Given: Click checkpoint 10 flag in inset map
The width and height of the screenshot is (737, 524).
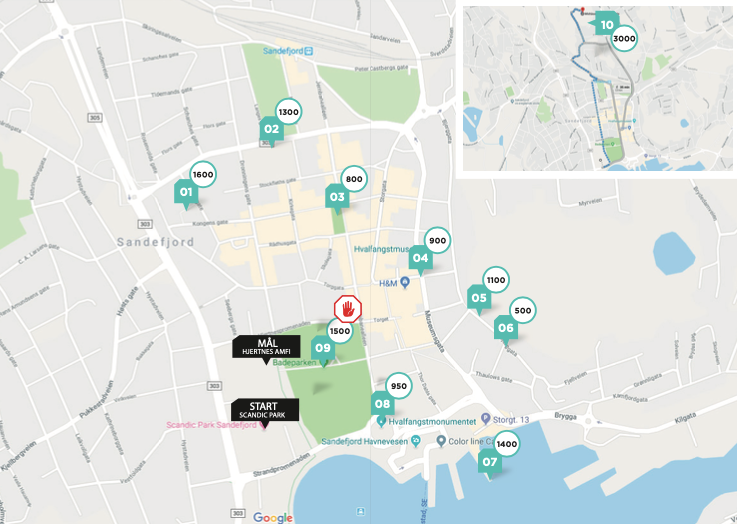Looking at the screenshot, I should click(x=605, y=24).
